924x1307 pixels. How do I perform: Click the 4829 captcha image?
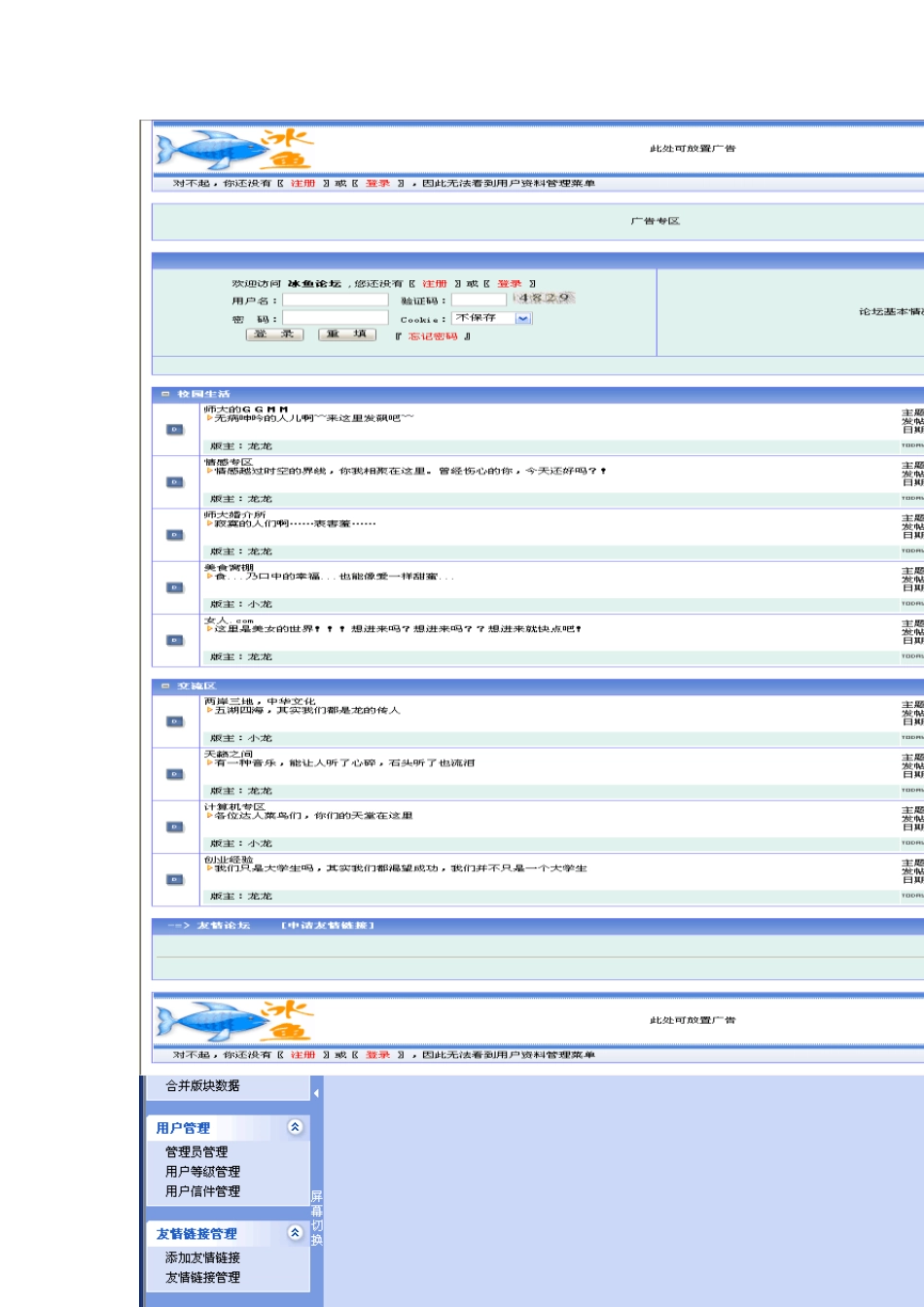544,299
